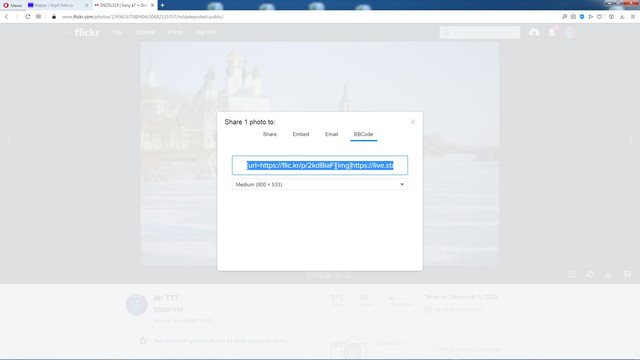Click the flickr logo

(82, 32)
